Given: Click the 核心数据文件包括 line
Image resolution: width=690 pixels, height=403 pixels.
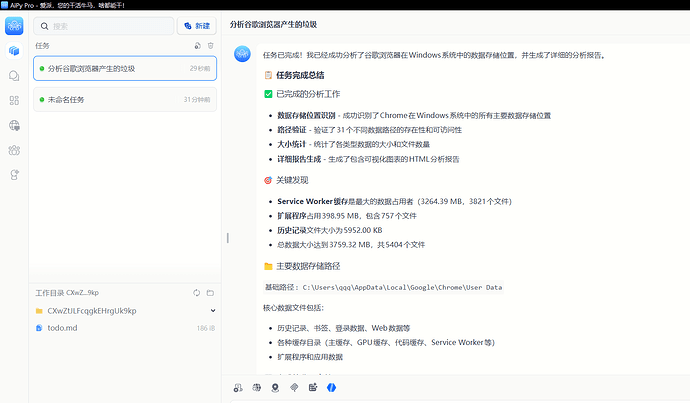Looking at the screenshot, I should click(x=294, y=308).
